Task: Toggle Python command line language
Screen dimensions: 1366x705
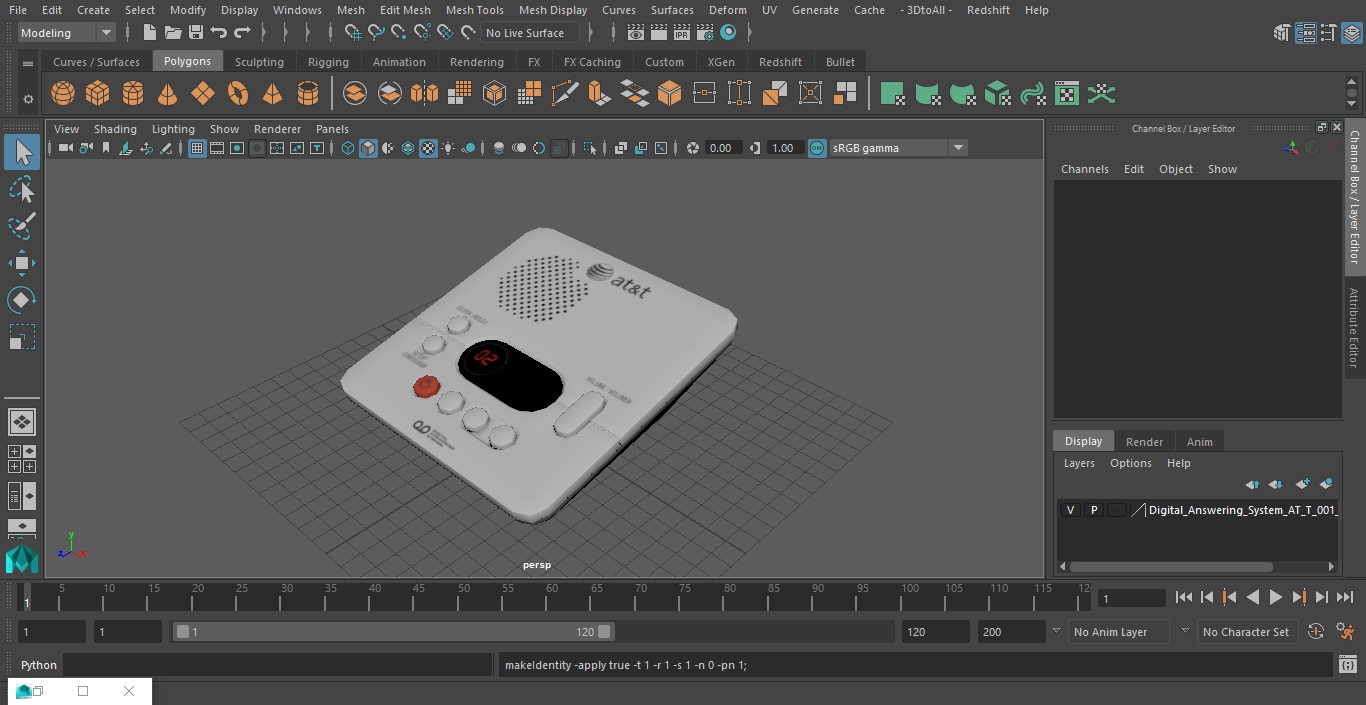Action: click(39, 665)
